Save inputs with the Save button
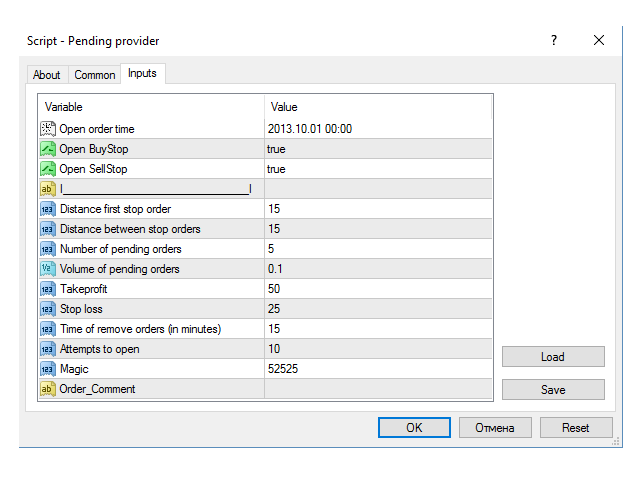This screenshot has width=640, height=480. [x=553, y=389]
